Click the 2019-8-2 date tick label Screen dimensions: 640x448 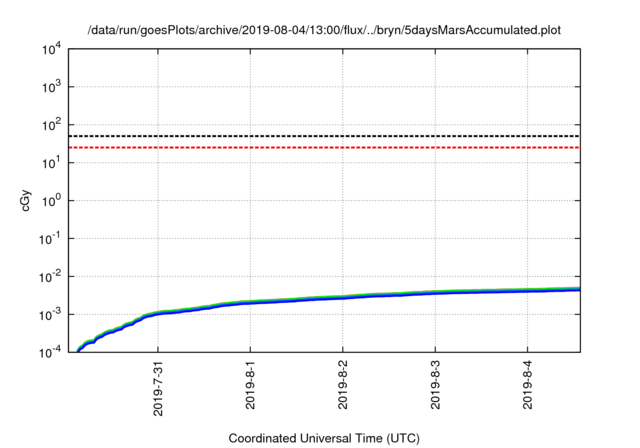(343, 385)
